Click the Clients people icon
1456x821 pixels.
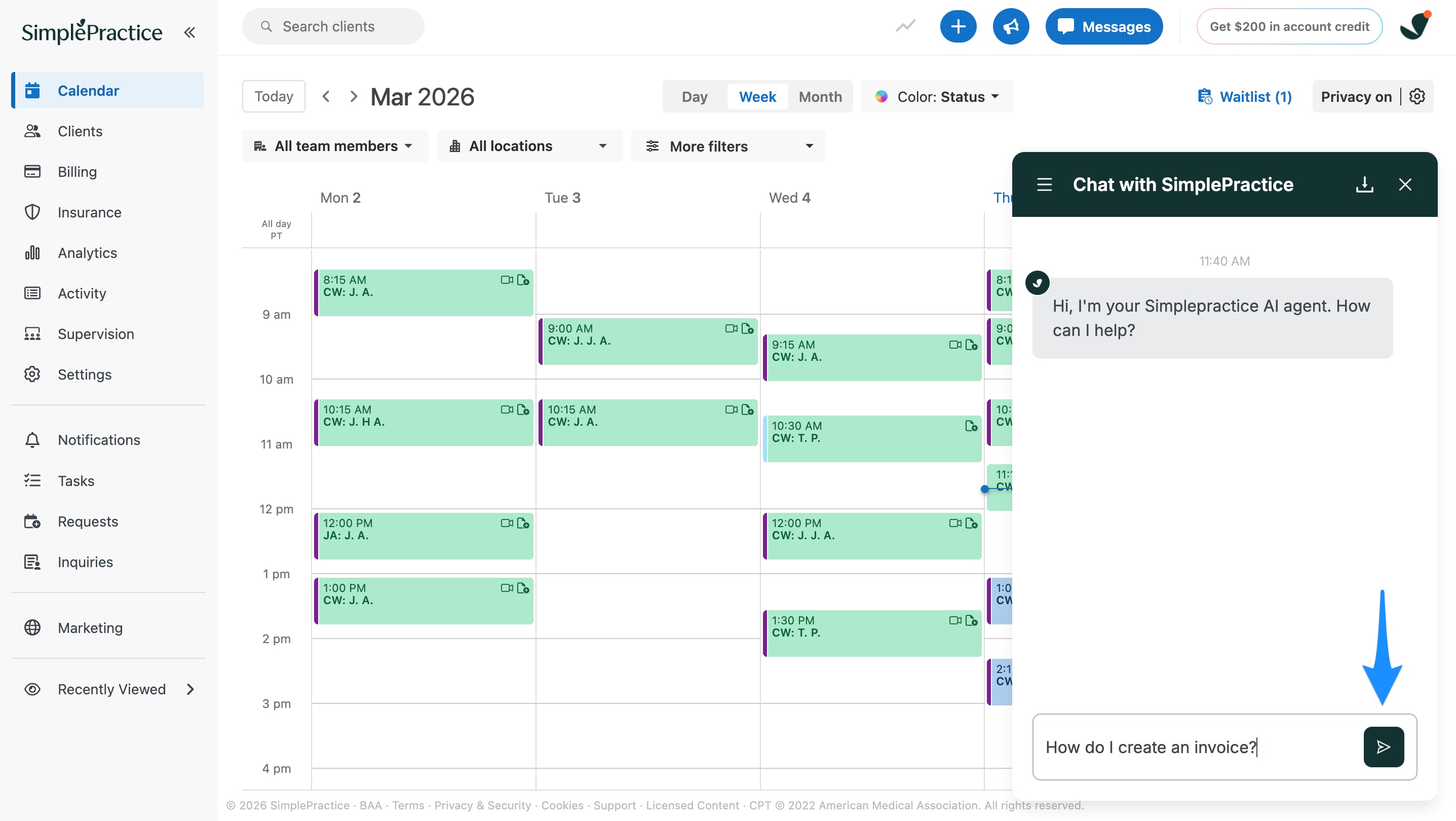pyautogui.click(x=32, y=131)
